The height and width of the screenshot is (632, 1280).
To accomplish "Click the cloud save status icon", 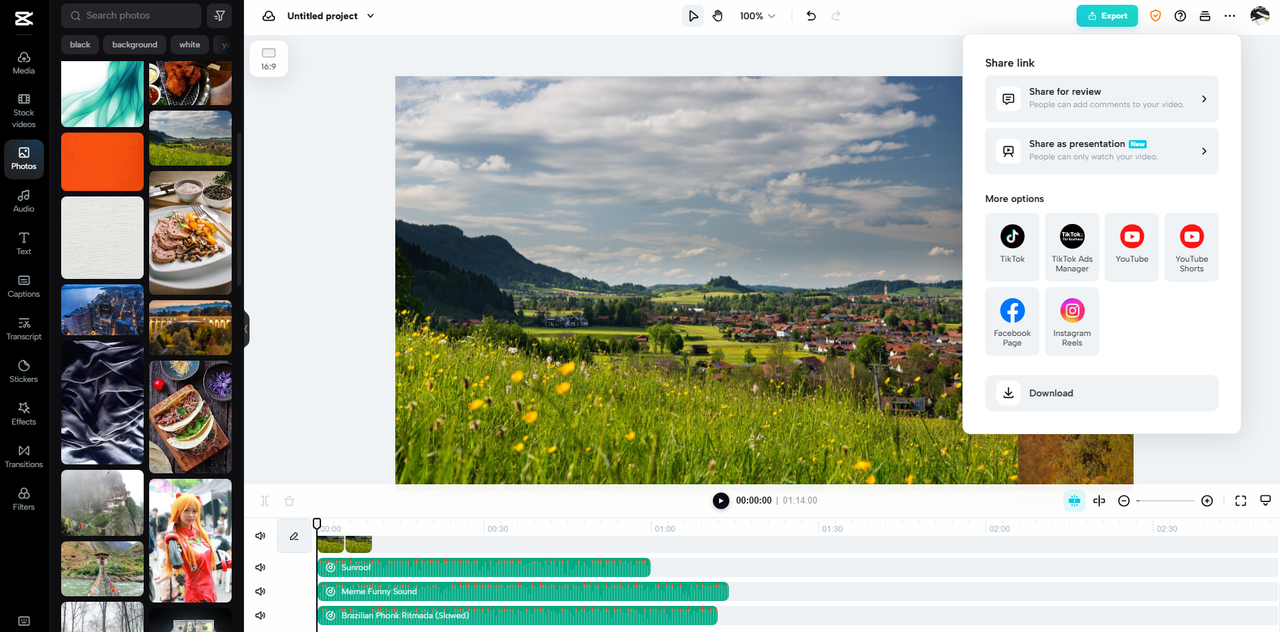I will 268,16.
